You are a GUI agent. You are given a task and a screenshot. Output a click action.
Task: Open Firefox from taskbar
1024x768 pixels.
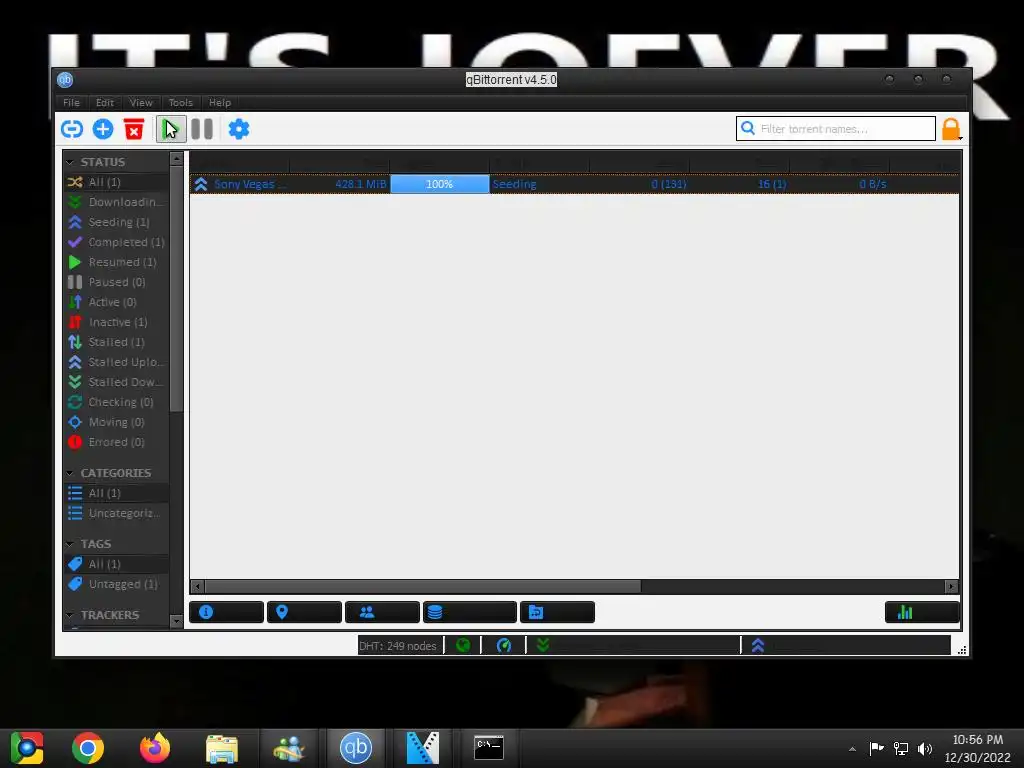tap(155, 748)
